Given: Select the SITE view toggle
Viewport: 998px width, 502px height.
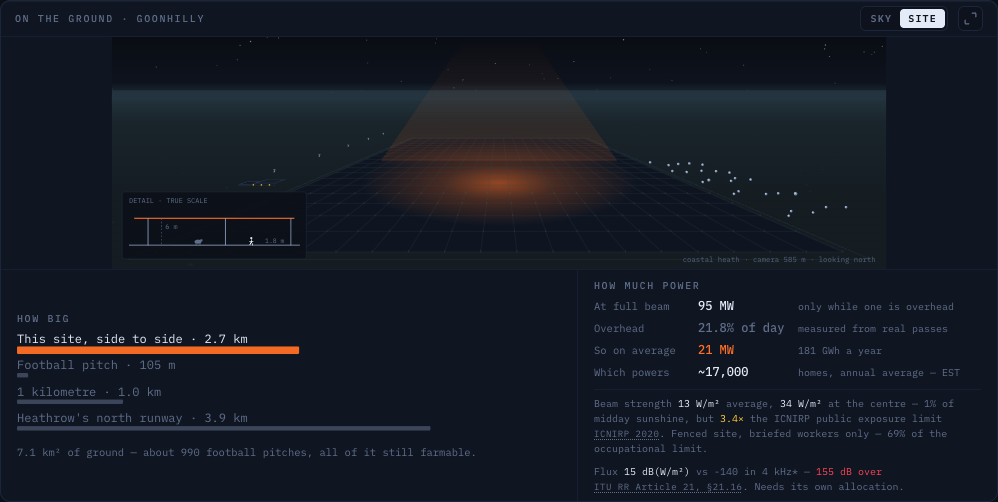Looking at the screenshot, I should (x=922, y=18).
